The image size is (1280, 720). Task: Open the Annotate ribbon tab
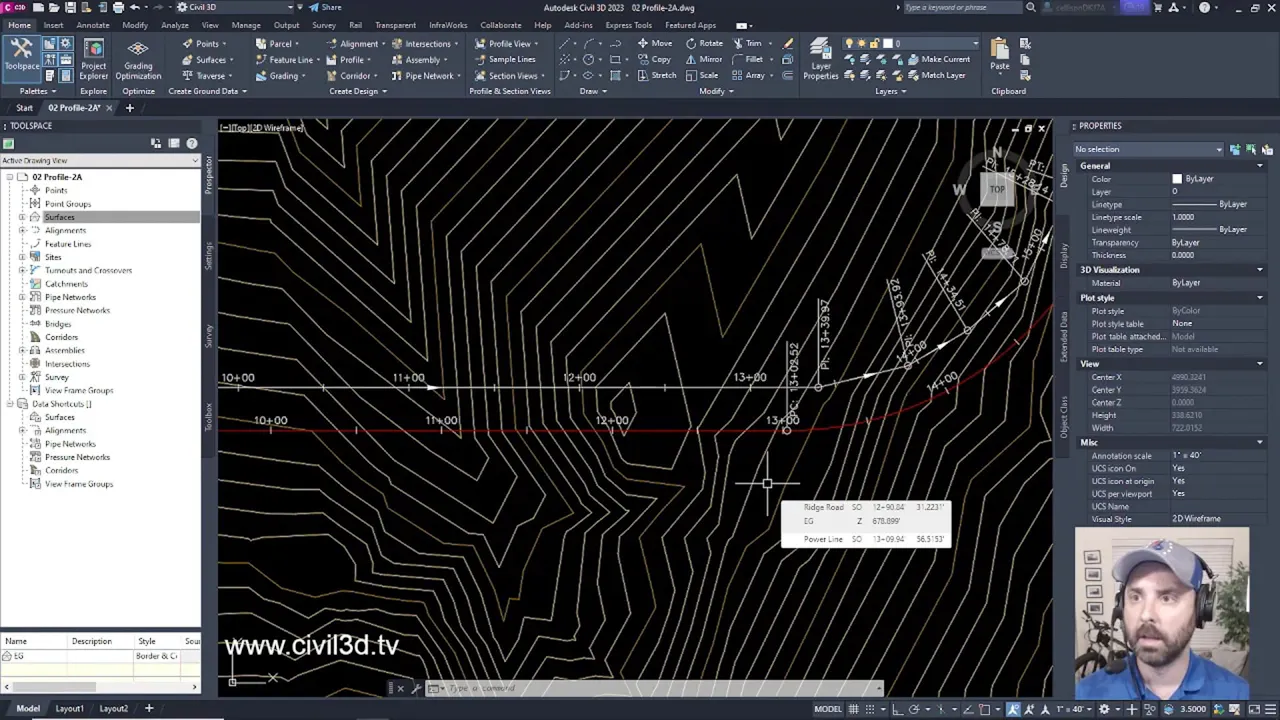[x=93, y=25]
